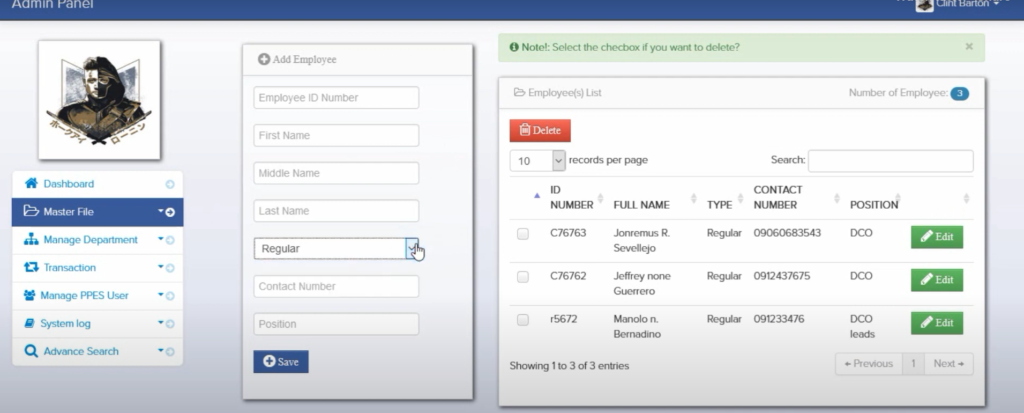This screenshot has width=1024, height=413.
Task: Edit employee Manolo n. Bernadino
Action: click(x=936, y=323)
